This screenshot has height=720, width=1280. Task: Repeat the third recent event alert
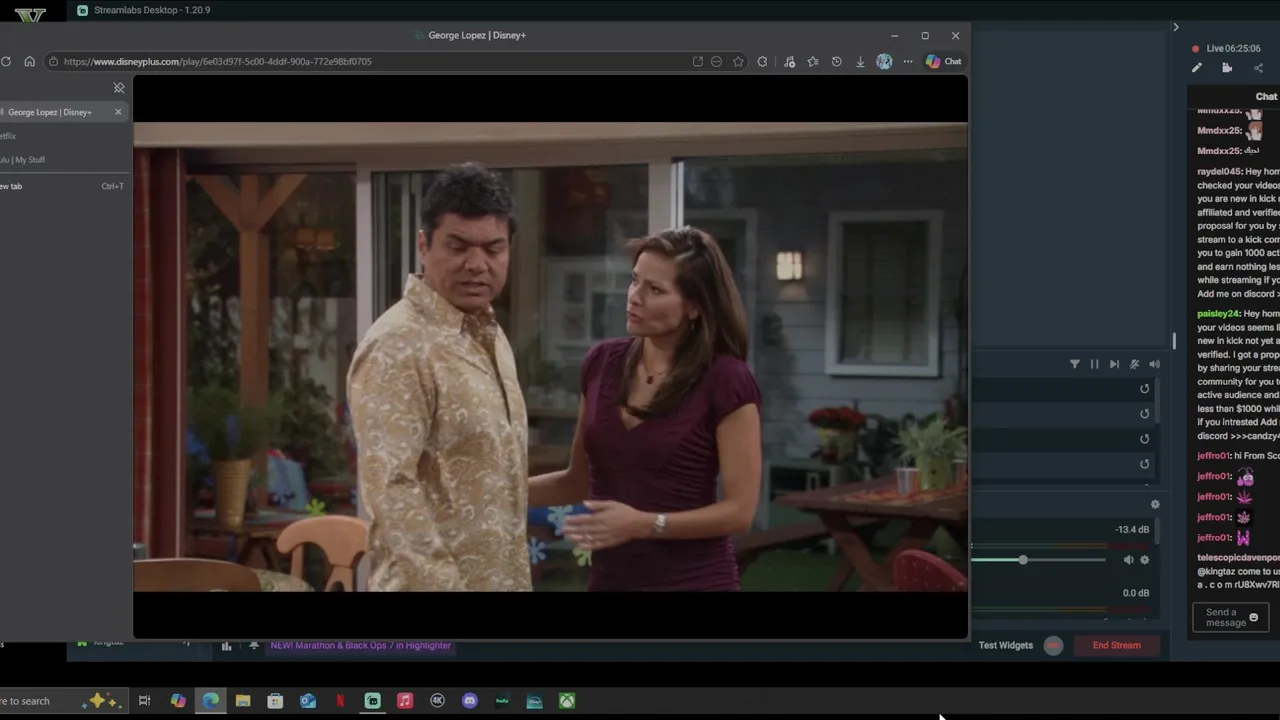1145,439
